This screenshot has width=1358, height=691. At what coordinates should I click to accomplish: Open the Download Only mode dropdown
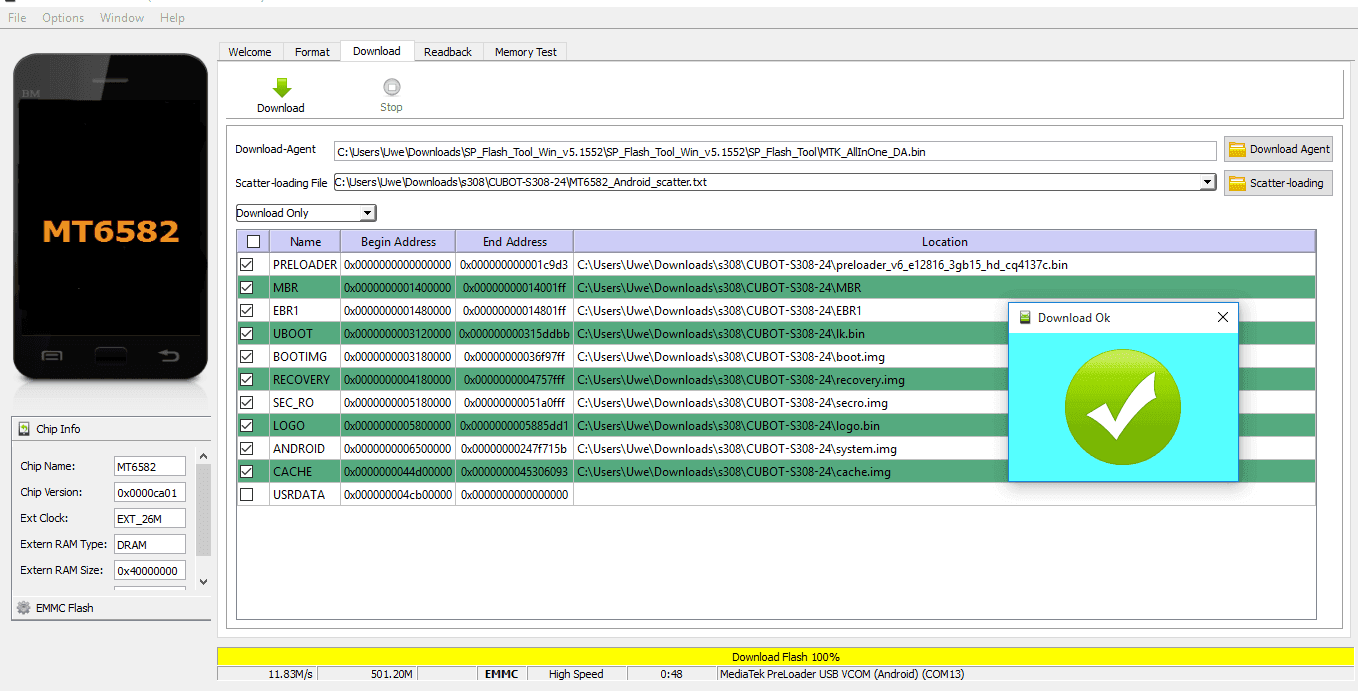(306, 213)
